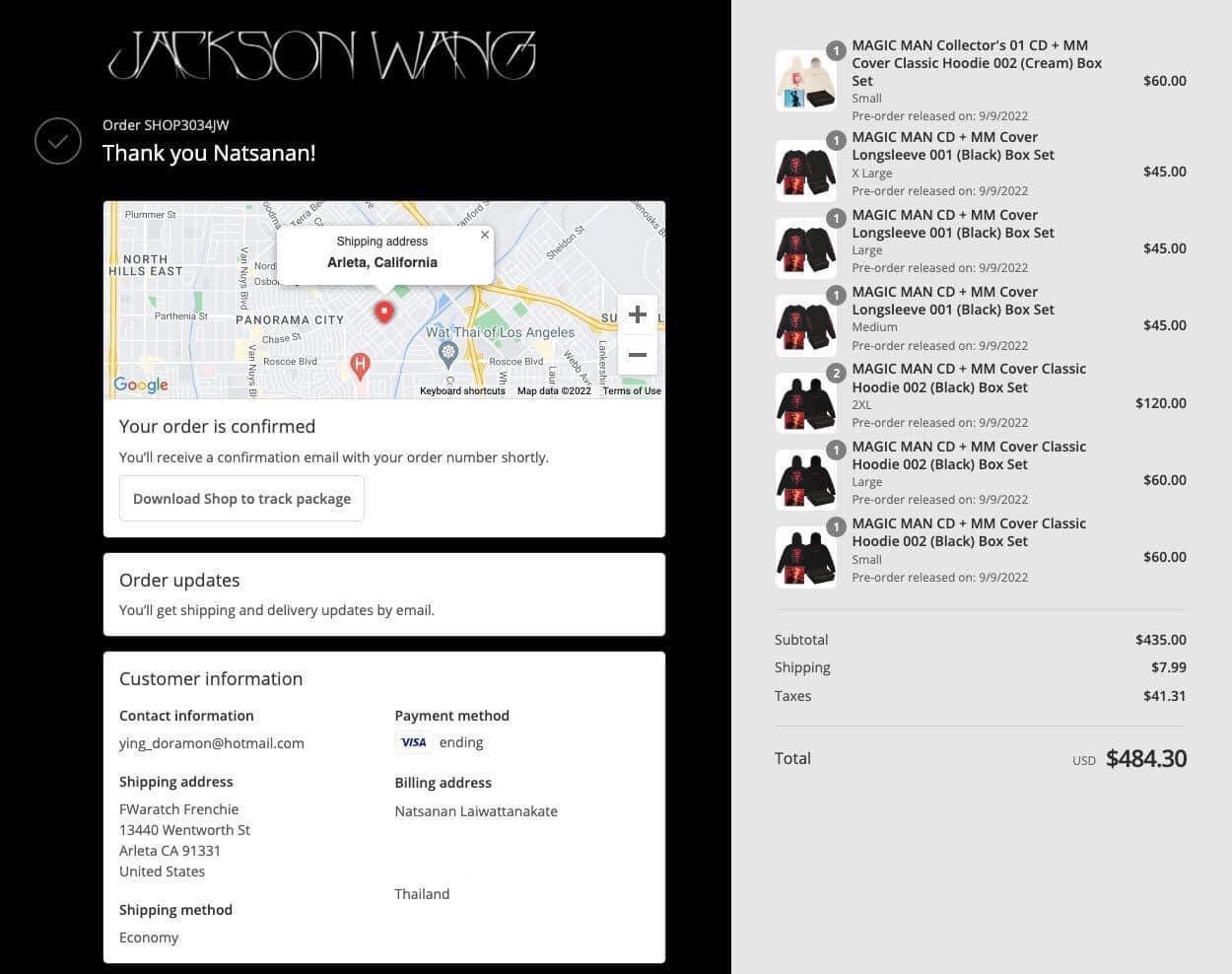Screen dimensions: 1232x974
Task: Click the 'Medium' size label
Action: point(875,327)
